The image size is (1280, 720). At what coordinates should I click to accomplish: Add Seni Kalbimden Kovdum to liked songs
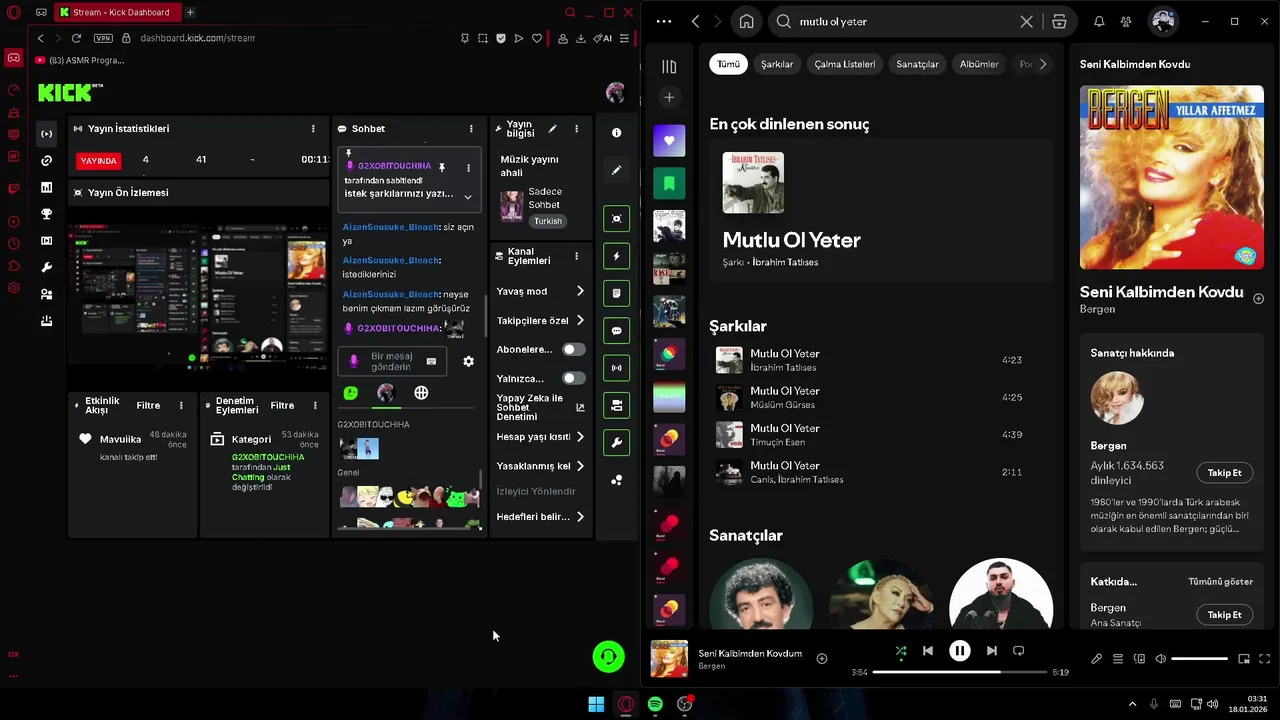click(822, 658)
